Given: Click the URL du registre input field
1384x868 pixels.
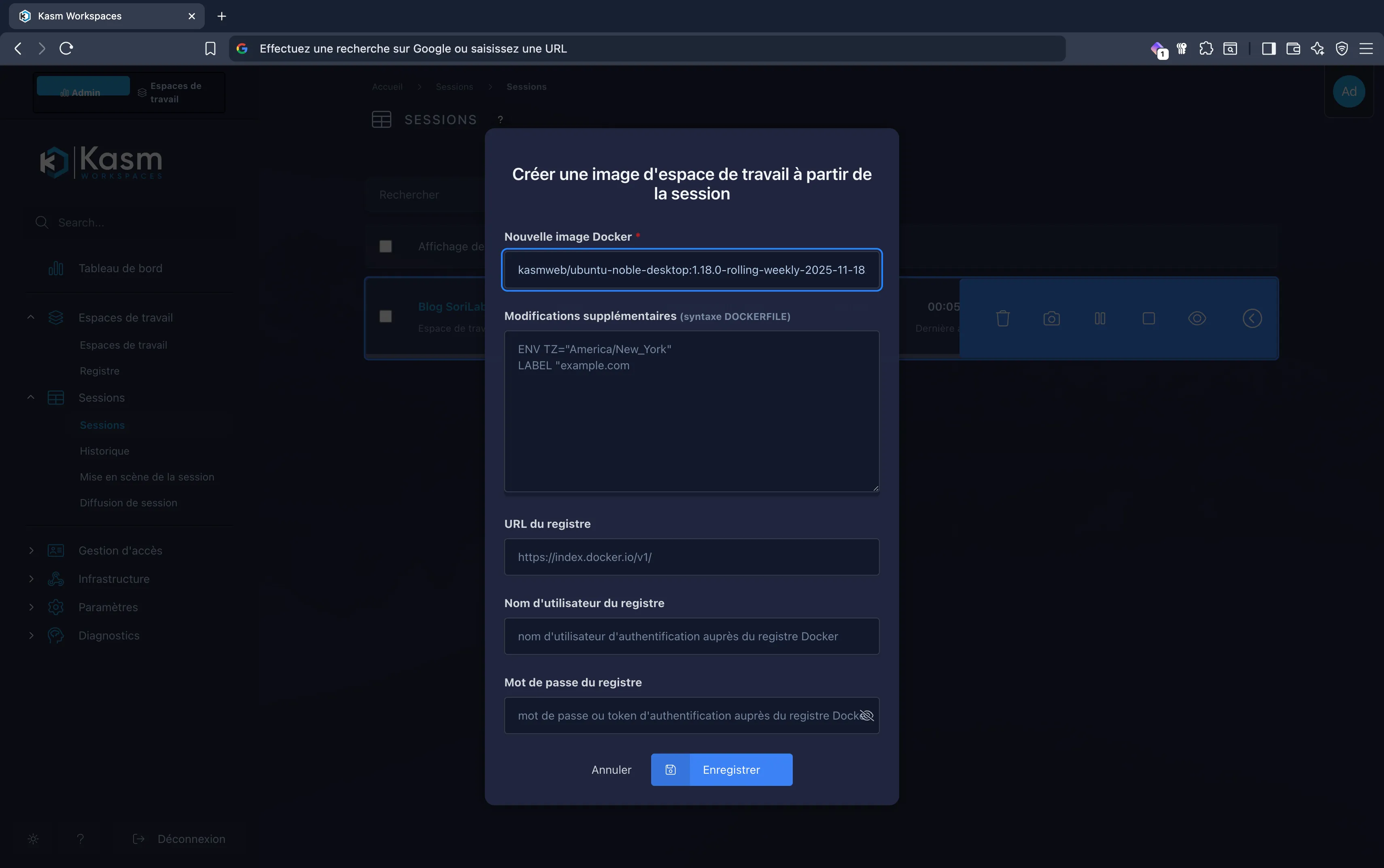Looking at the screenshot, I should click(690, 556).
